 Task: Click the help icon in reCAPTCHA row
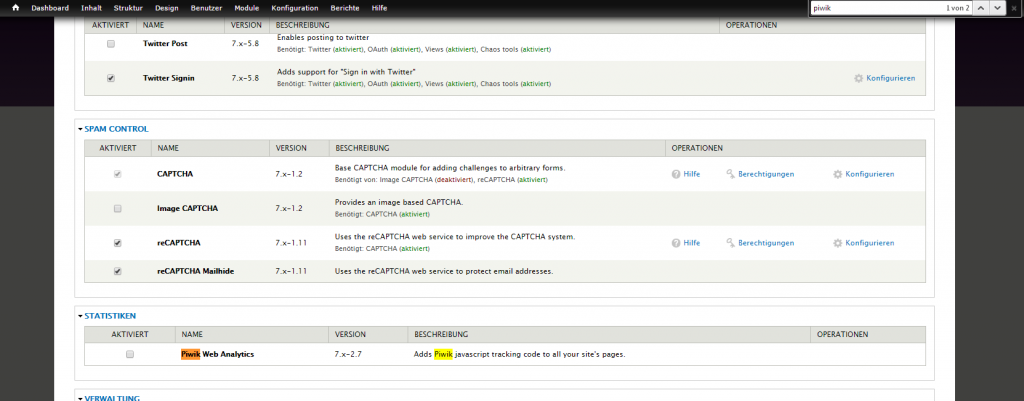[x=676, y=243]
